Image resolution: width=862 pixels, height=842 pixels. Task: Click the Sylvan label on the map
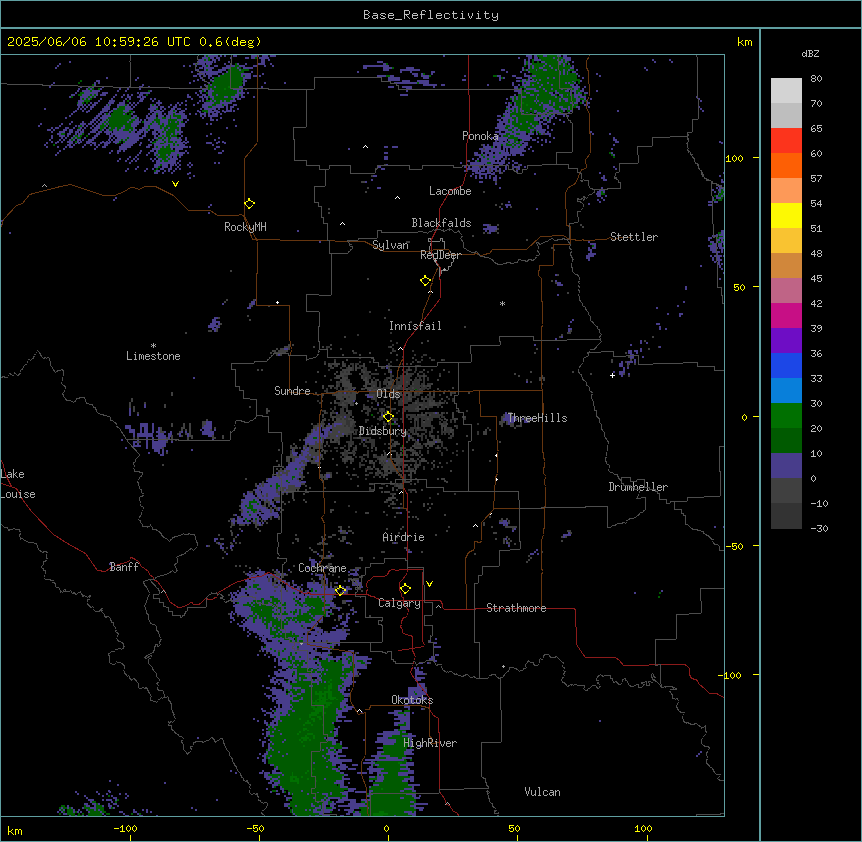[390, 245]
